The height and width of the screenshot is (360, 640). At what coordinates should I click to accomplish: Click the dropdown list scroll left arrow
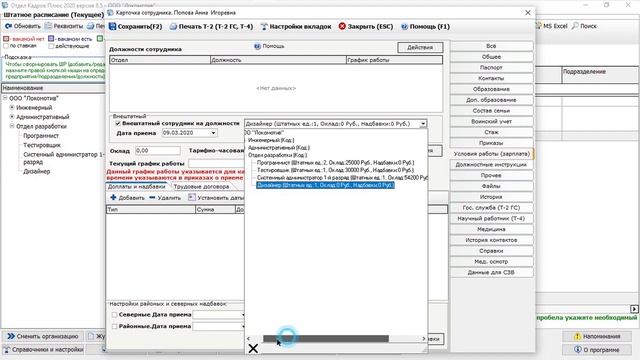tap(248, 338)
